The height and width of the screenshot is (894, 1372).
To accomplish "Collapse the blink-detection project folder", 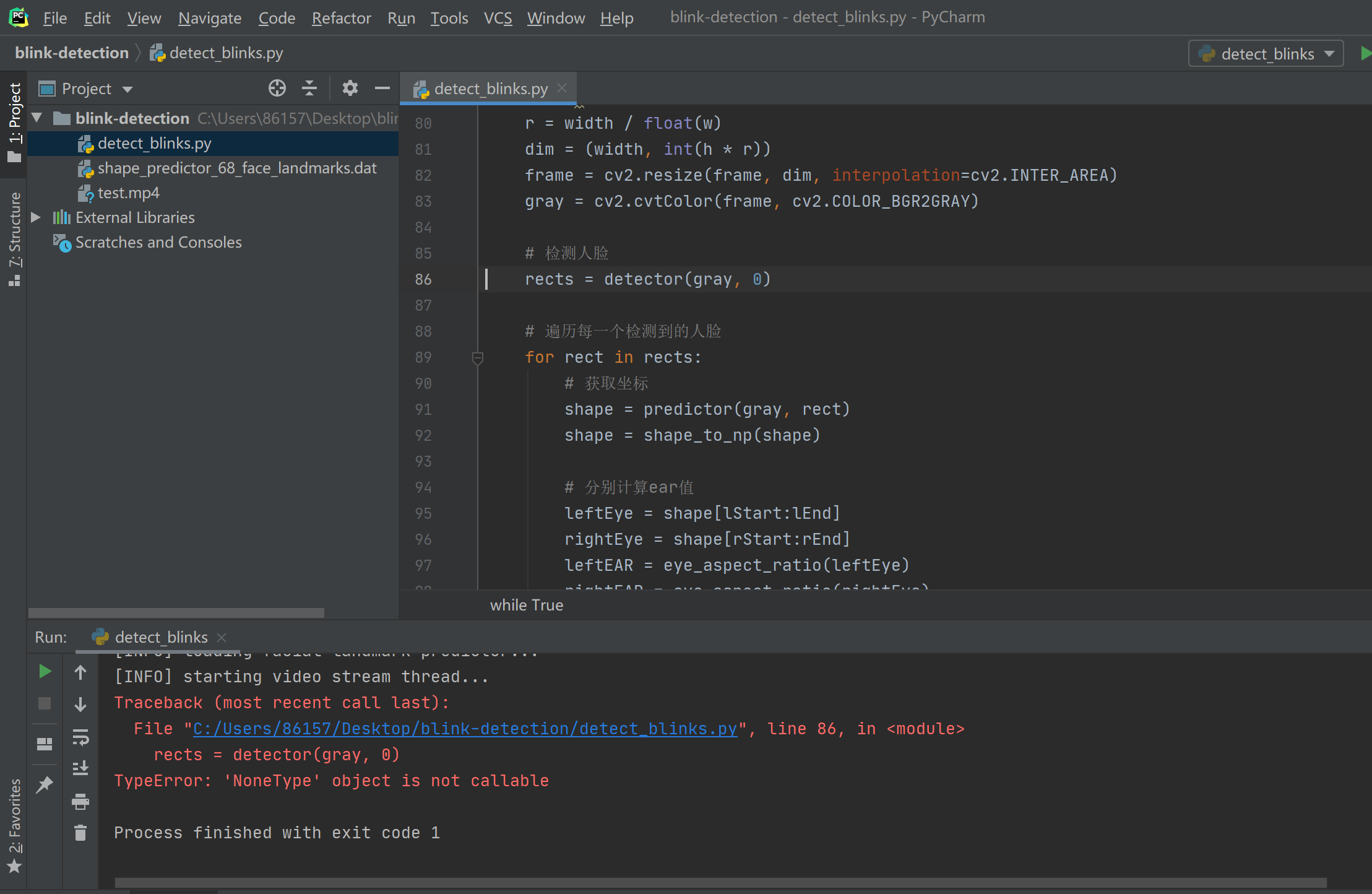I will (37, 118).
